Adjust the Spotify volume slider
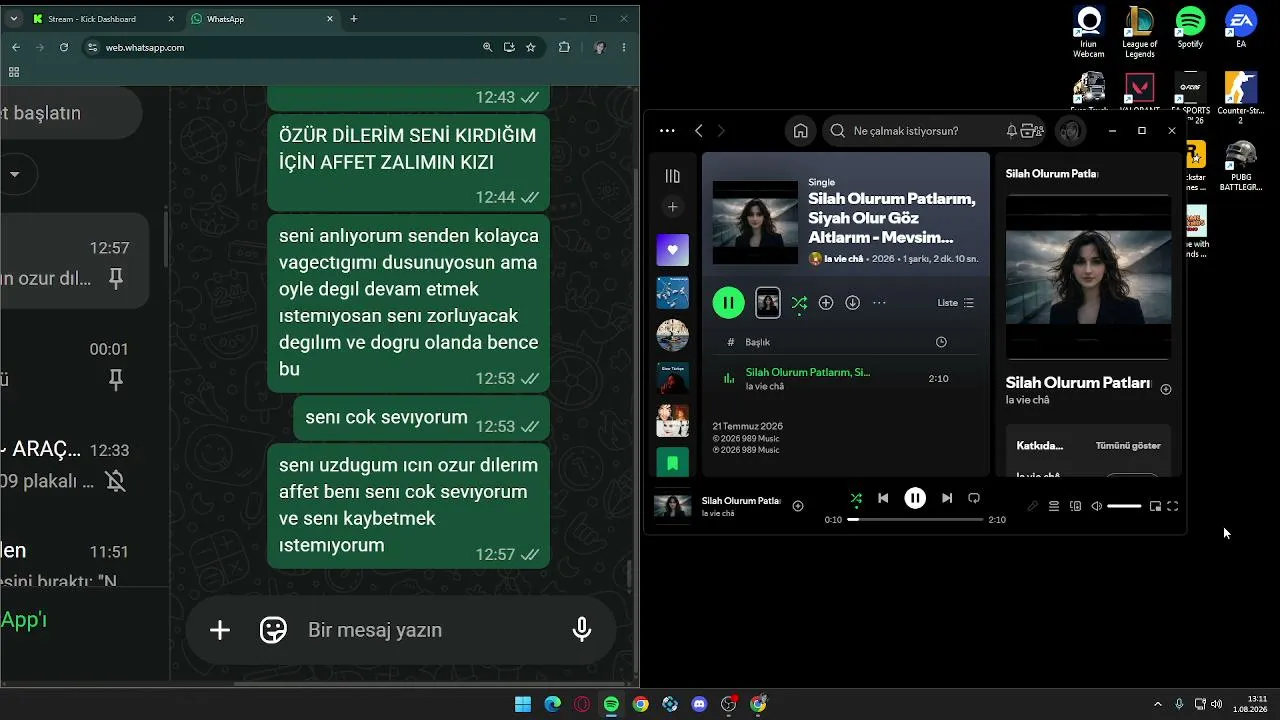The height and width of the screenshot is (720, 1280). 1124,507
